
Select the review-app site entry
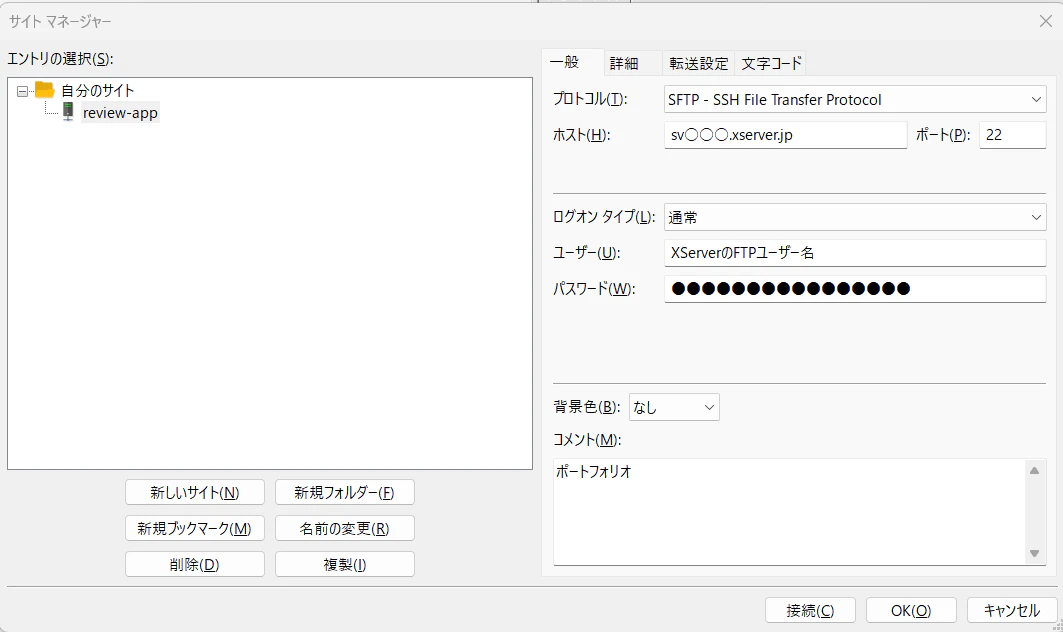tap(119, 112)
